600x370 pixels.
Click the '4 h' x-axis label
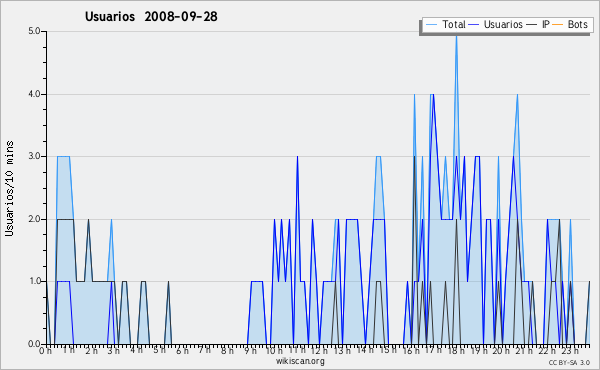pyautogui.click(x=137, y=350)
